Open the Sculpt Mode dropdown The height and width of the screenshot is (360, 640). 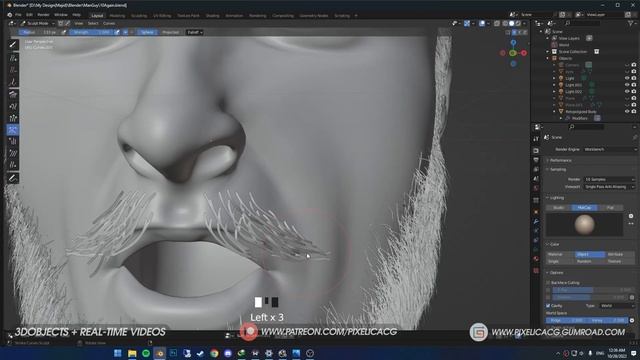(38, 24)
